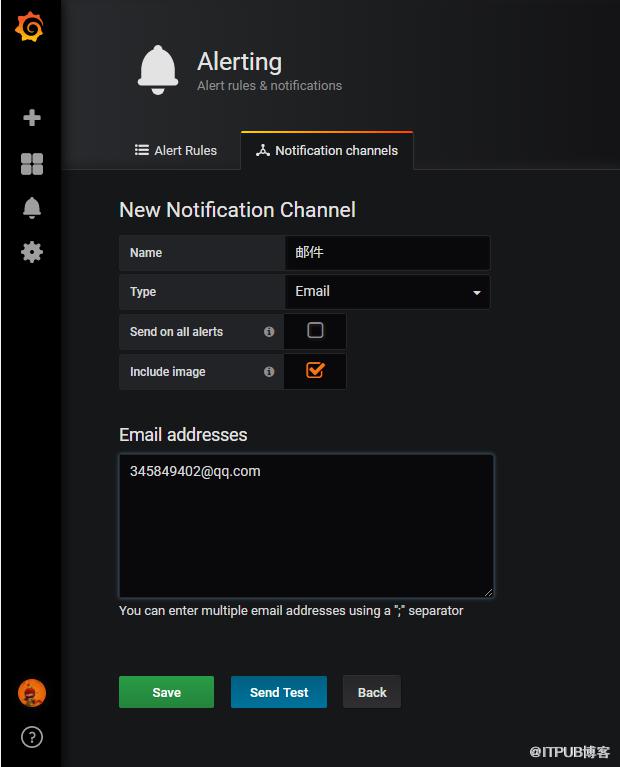Viewport: 620px width, 767px height.
Task: Click the large Alerting bell header icon
Action: pos(158,70)
